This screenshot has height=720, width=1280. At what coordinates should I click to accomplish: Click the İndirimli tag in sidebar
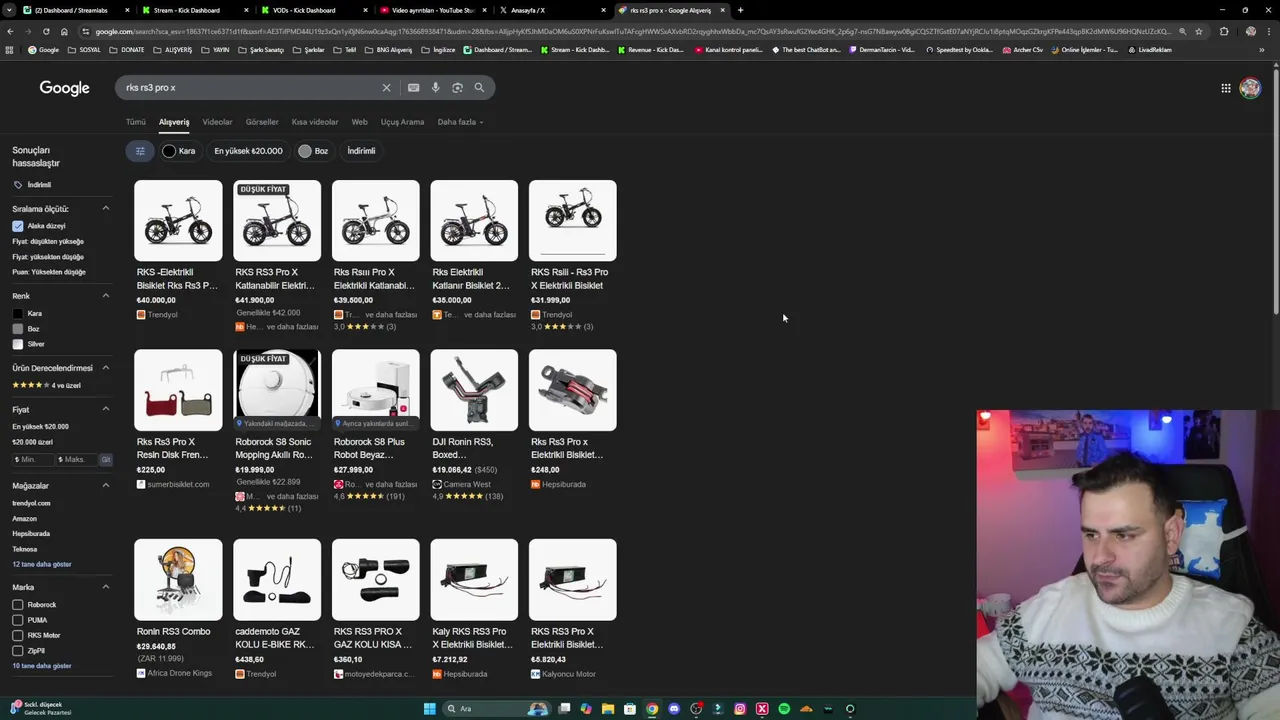(x=32, y=185)
